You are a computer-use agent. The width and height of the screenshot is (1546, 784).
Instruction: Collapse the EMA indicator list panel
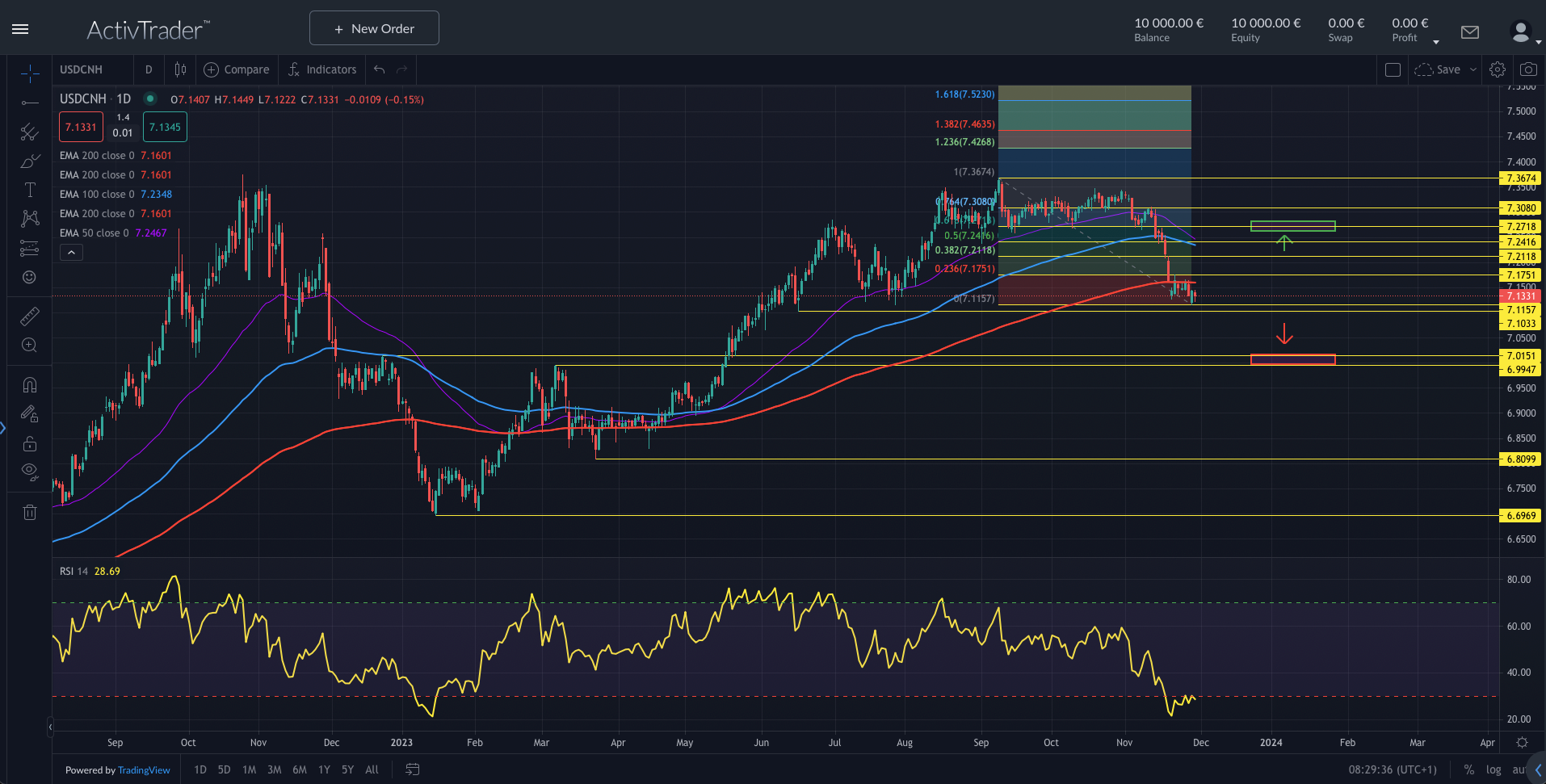point(71,251)
